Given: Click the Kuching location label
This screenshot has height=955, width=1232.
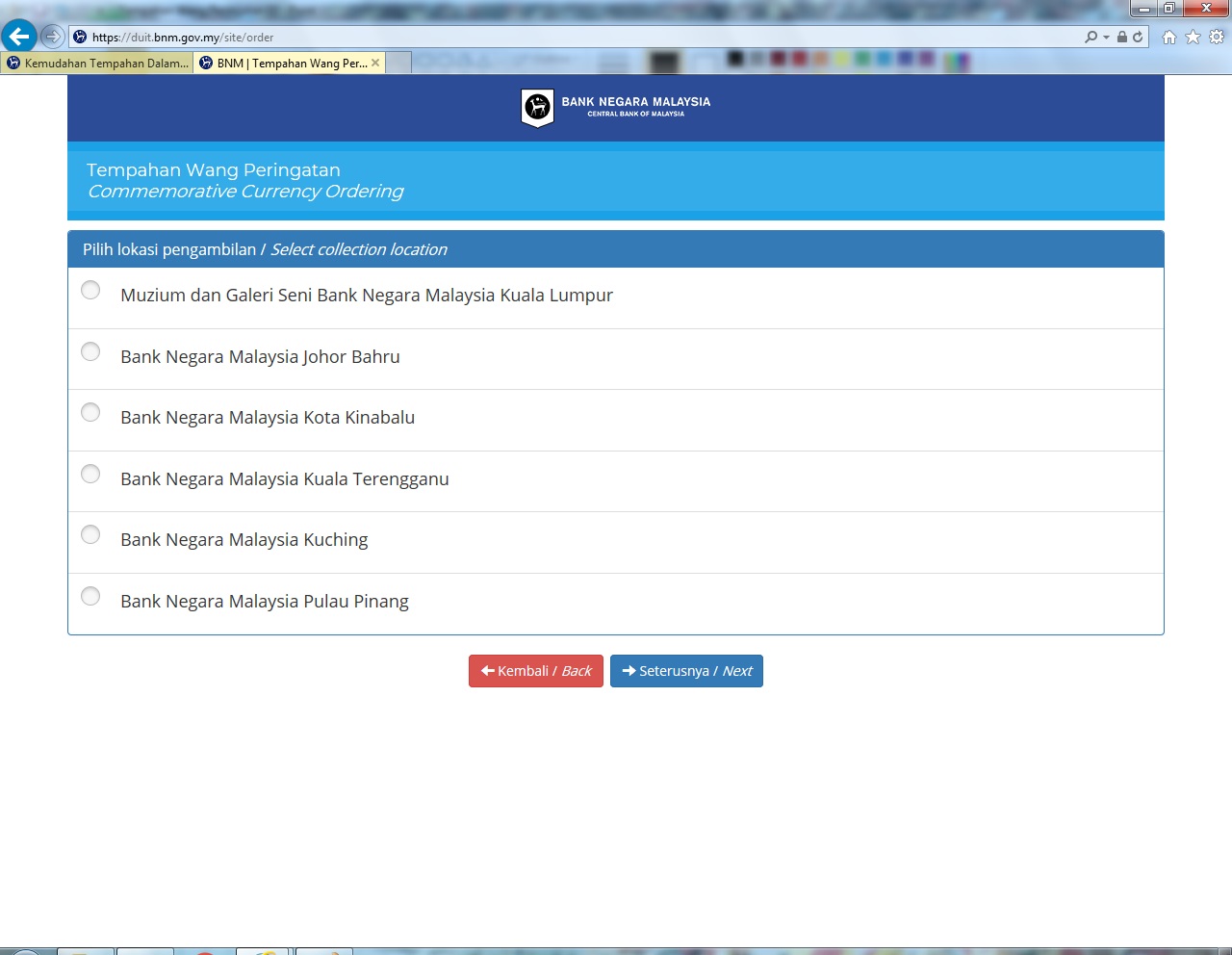Looking at the screenshot, I should pos(244,539).
